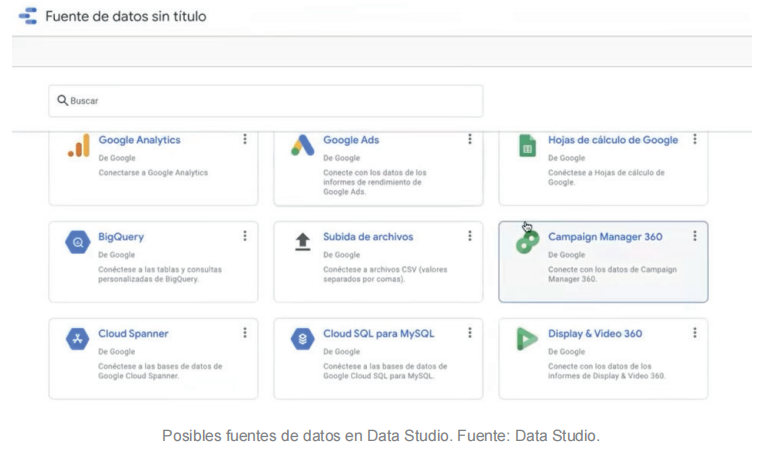This screenshot has height=466, width=770.
Task: Select the Subida de archivos connector title
Action: coord(368,237)
